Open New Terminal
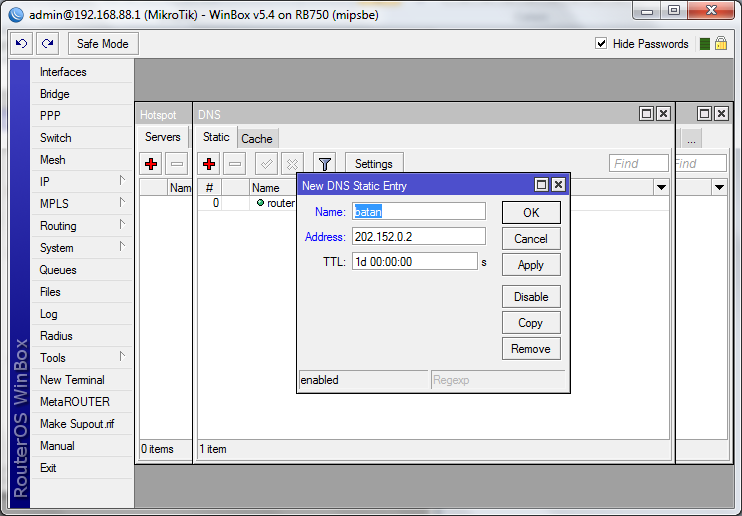 (81, 380)
